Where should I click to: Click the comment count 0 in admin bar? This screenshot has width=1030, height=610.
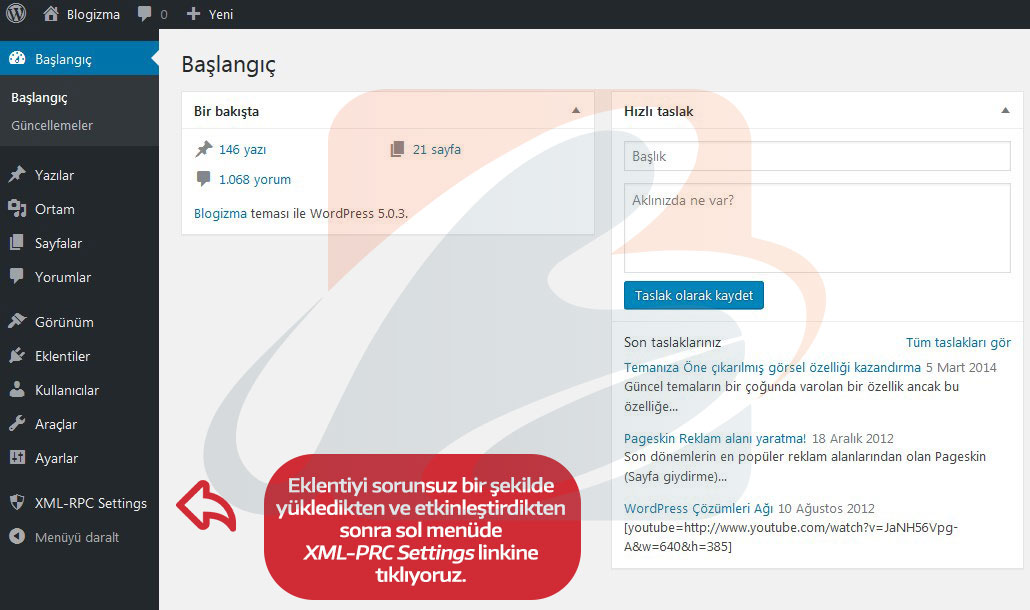(164, 14)
